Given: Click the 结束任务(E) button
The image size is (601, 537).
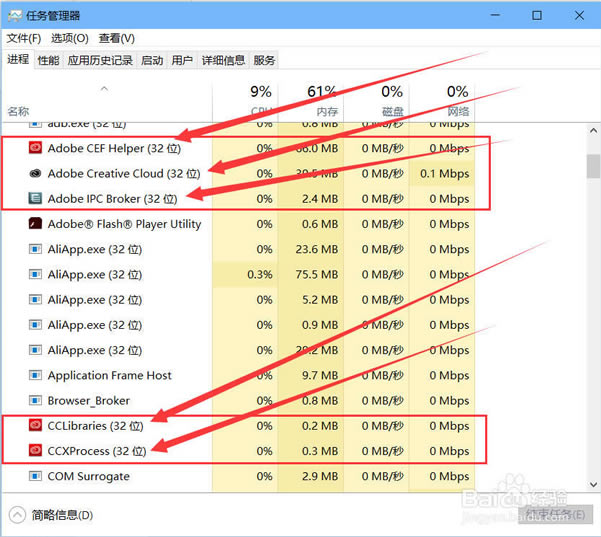Looking at the screenshot, I should point(555,515).
